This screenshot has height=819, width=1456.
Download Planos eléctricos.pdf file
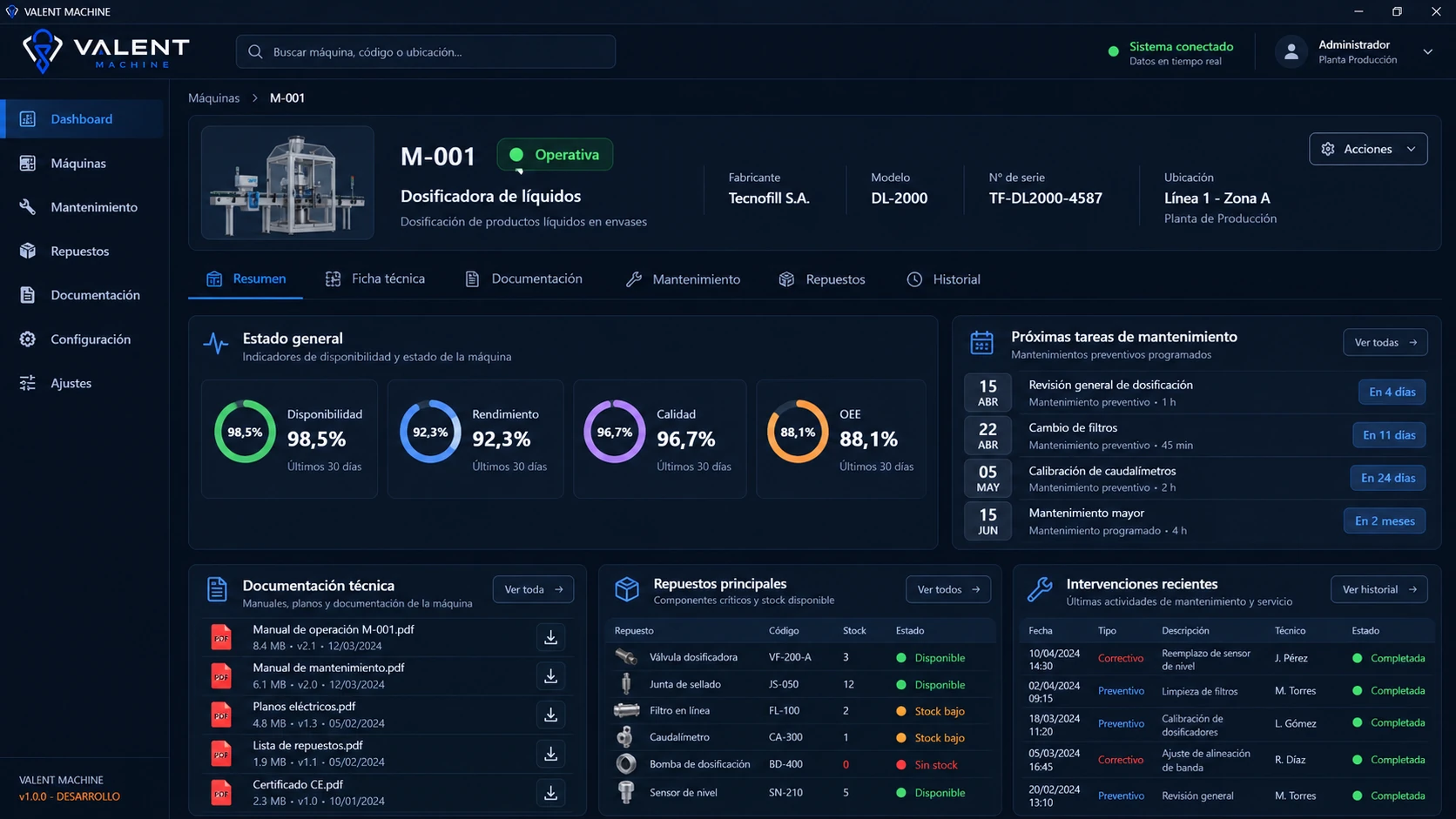coord(550,715)
